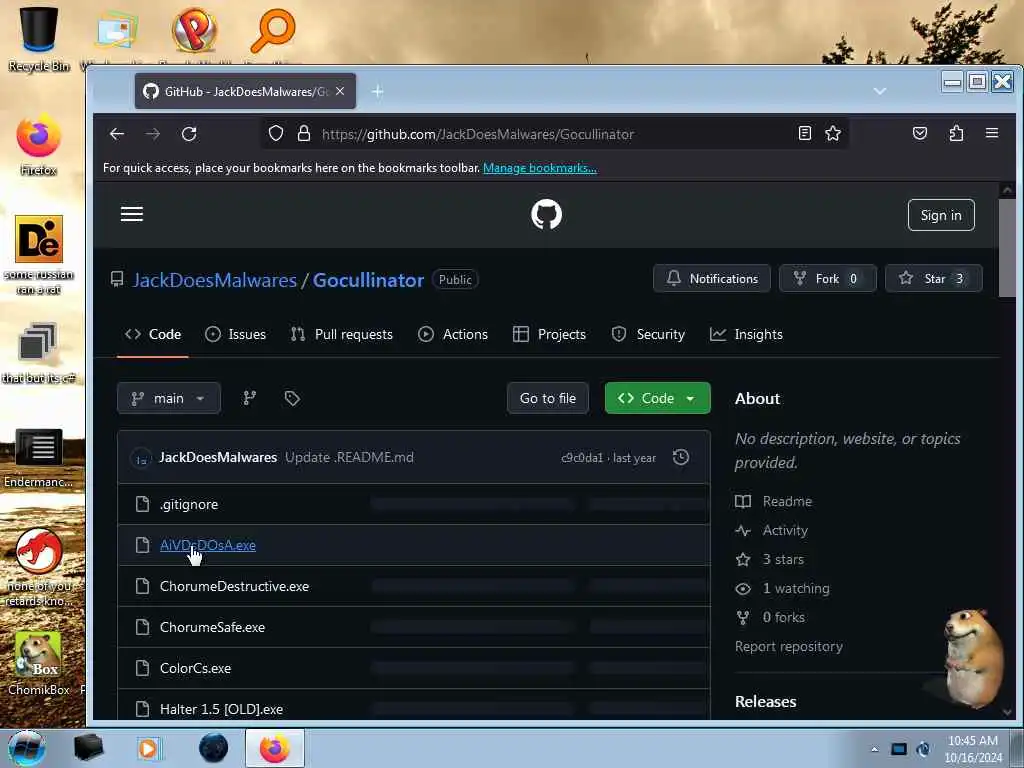Open the AiVDsDOsA.exe file
Viewport: 1024px width, 768px height.
208,545
